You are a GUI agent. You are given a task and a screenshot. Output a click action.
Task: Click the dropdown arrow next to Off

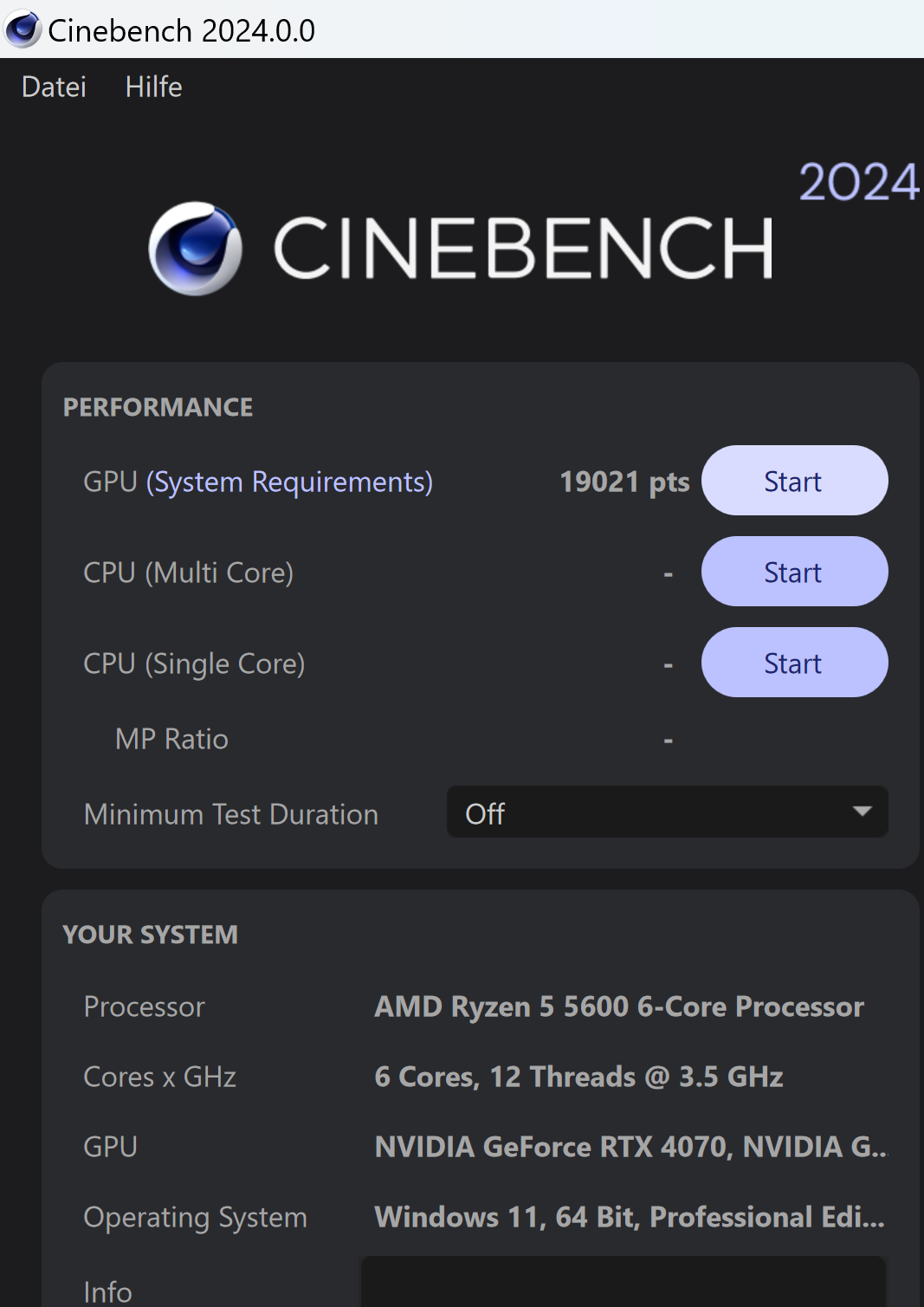point(861,812)
